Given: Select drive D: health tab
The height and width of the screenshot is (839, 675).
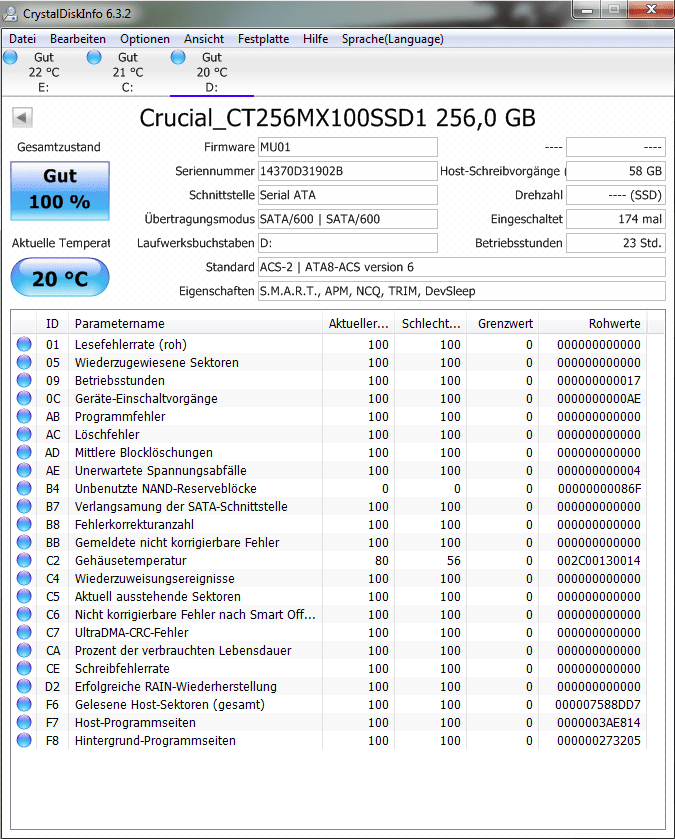Looking at the screenshot, I should tap(212, 72).
